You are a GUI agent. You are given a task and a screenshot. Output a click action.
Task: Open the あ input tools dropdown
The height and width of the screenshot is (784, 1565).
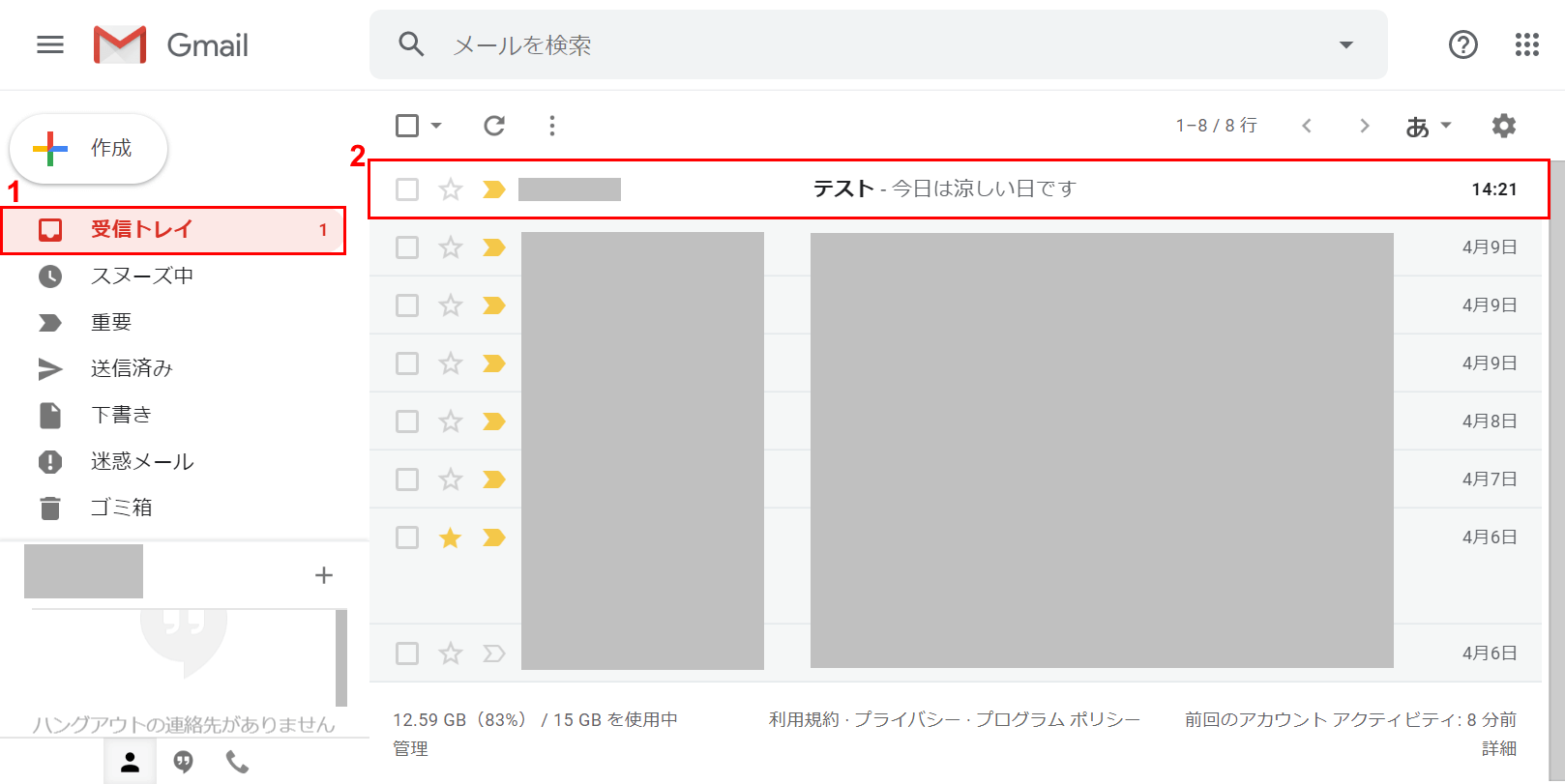pyautogui.click(x=1429, y=126)
